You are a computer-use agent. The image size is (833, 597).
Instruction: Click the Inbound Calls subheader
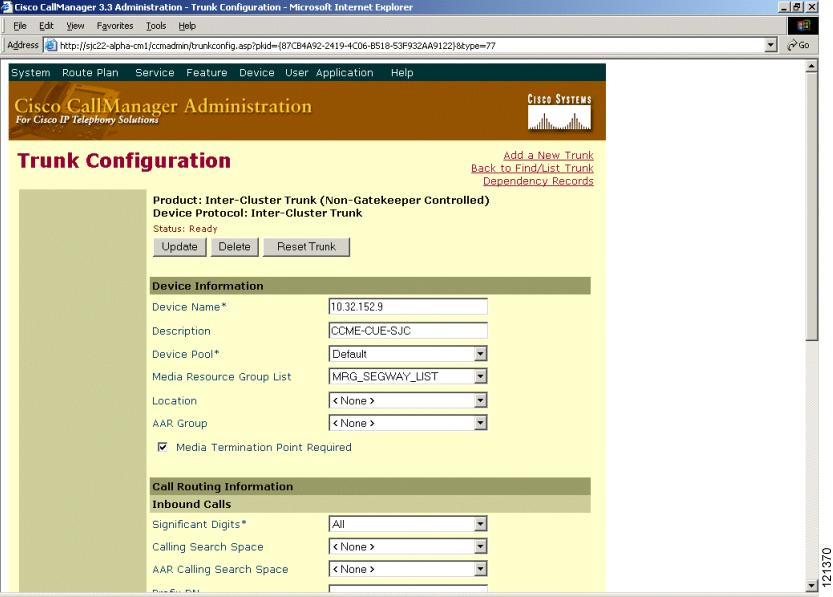(x=370, y=504)
